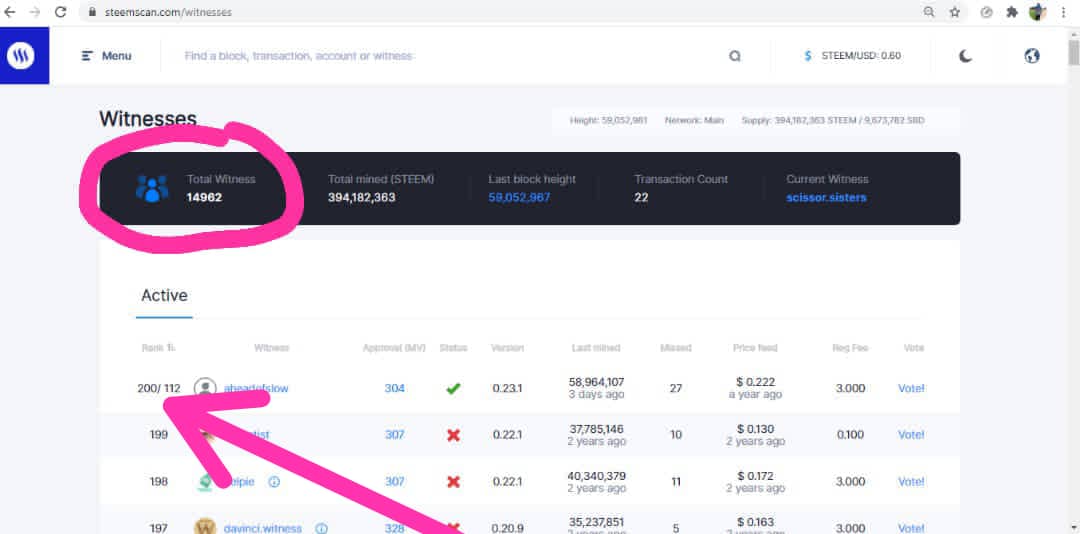Screen dimensions: 1080x534
Task: Click the padlock icon in address bar
Action: click(x=92, y=12)
